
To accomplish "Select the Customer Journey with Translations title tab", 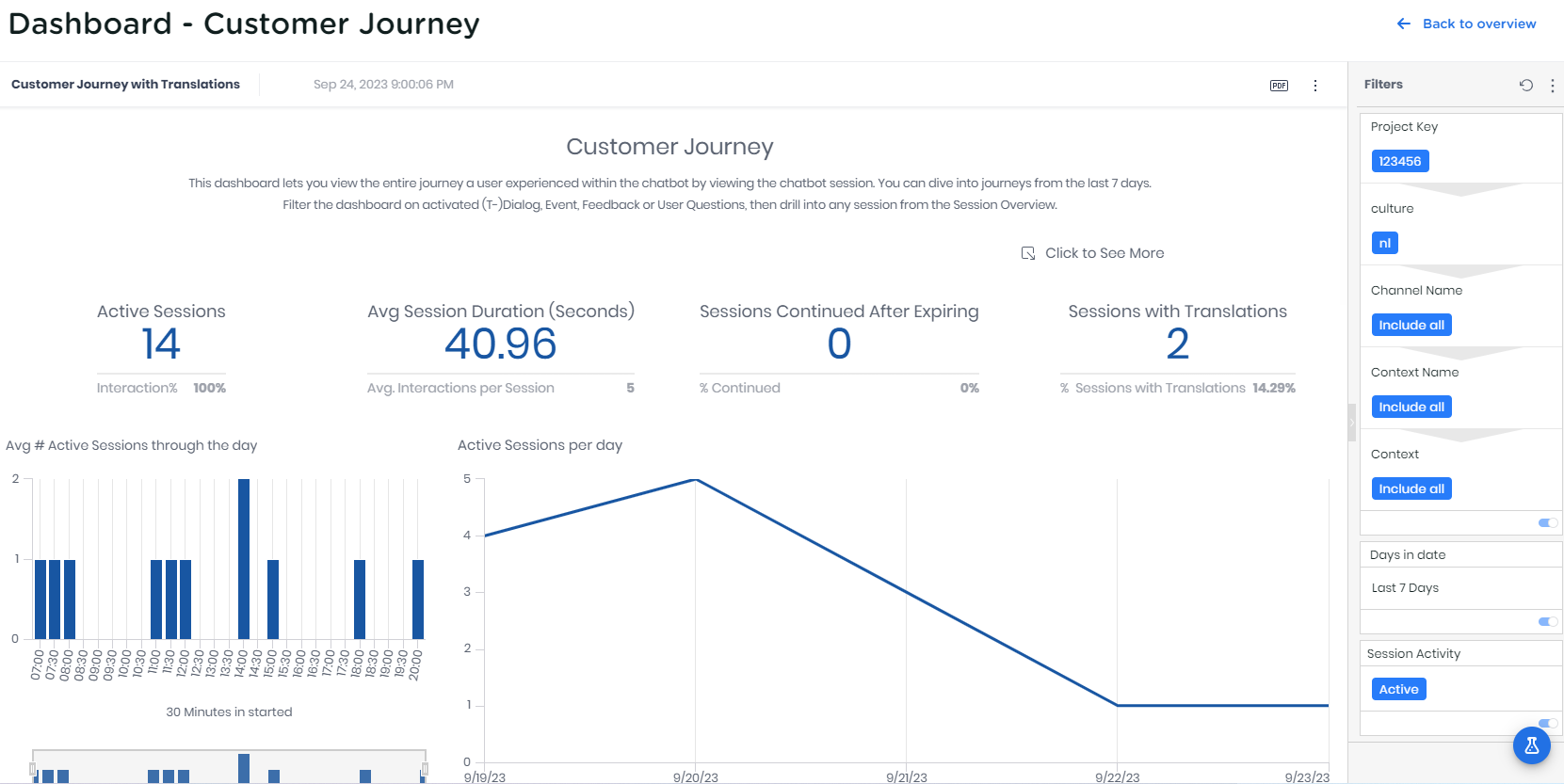I will pos(125,85).
